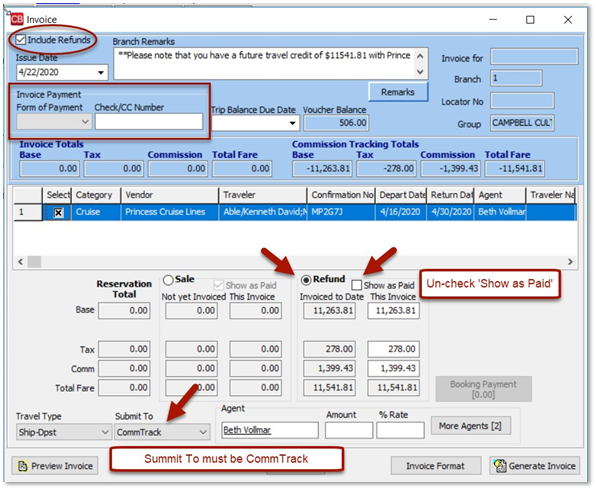Click confirmation number MP2G7J cell
This screenshot has width=596, height=490.
click(341, 212)
